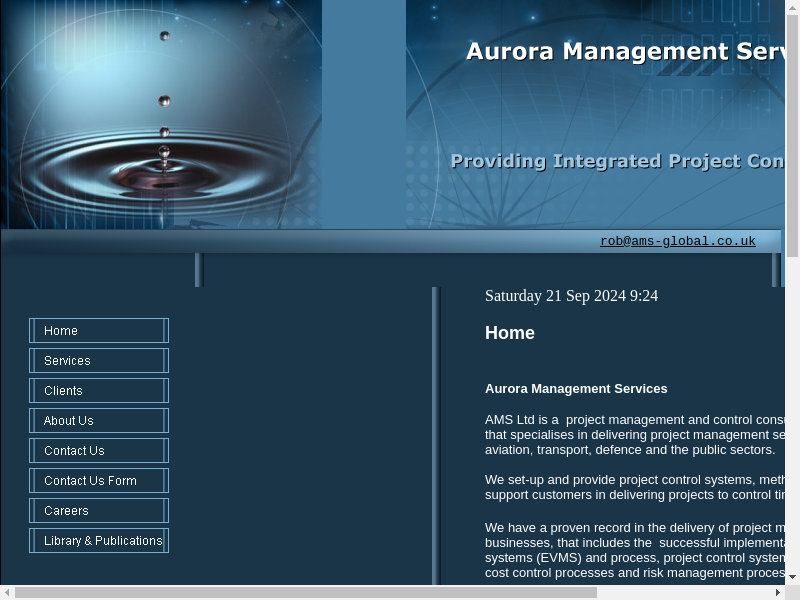800x600 pixels.
Task: Click the horizontal scrollbar left arrow
Action: coord(7,593)
